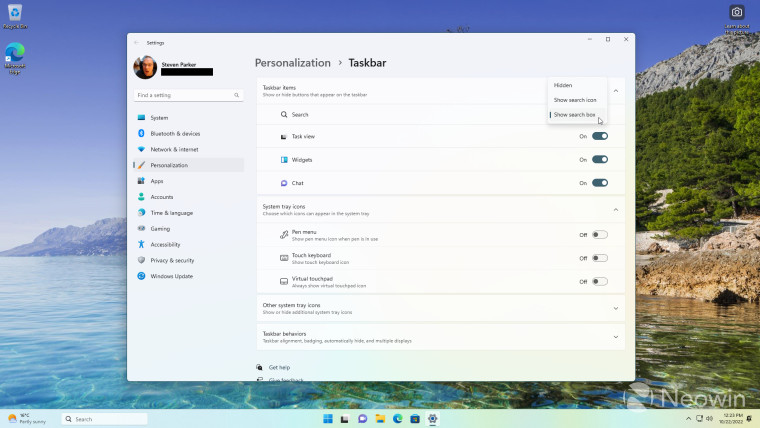Choose Show search box option
This screenshot has height=428, width=760.
577,115
